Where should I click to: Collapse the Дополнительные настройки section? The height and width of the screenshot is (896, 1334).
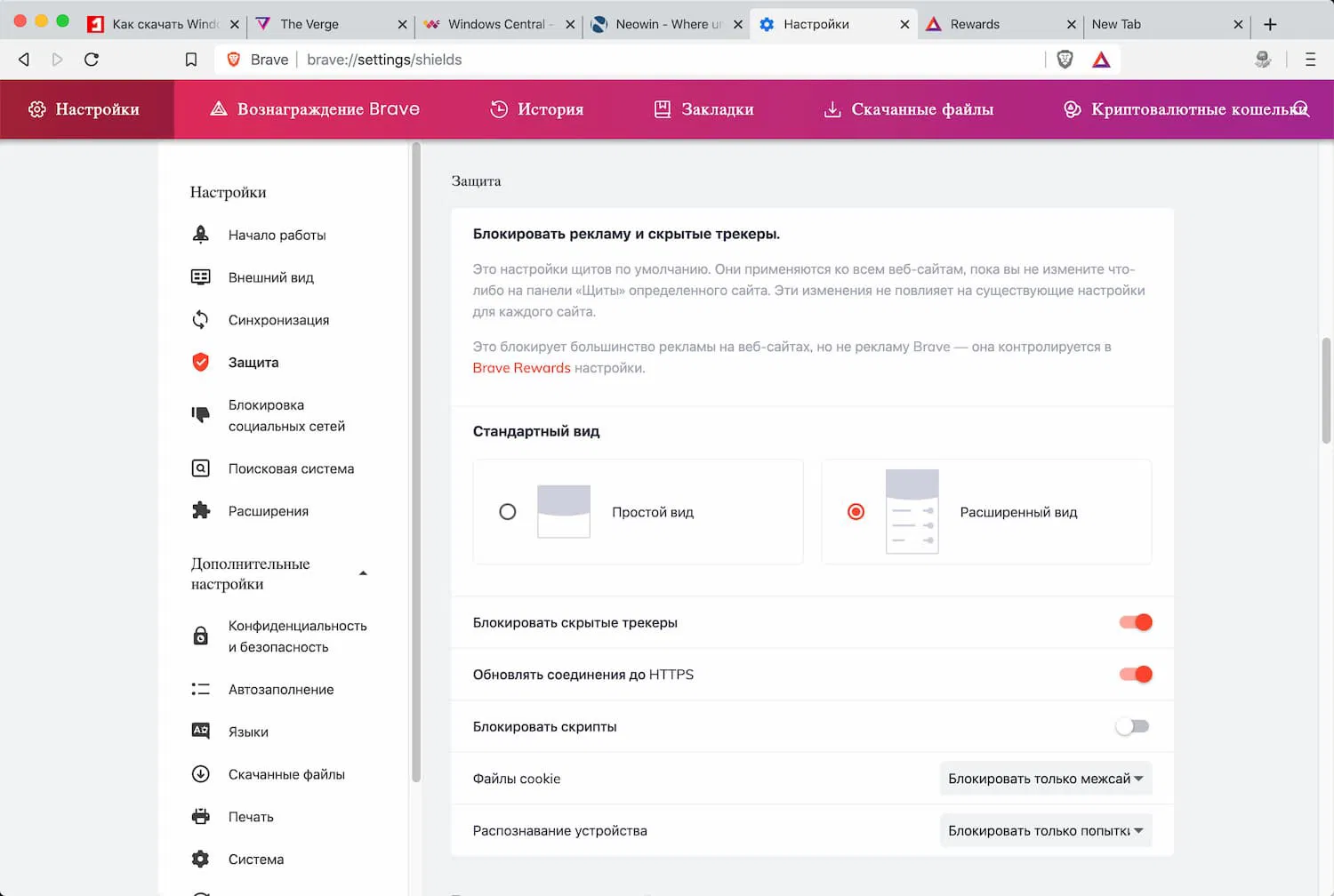pos(363,573)
